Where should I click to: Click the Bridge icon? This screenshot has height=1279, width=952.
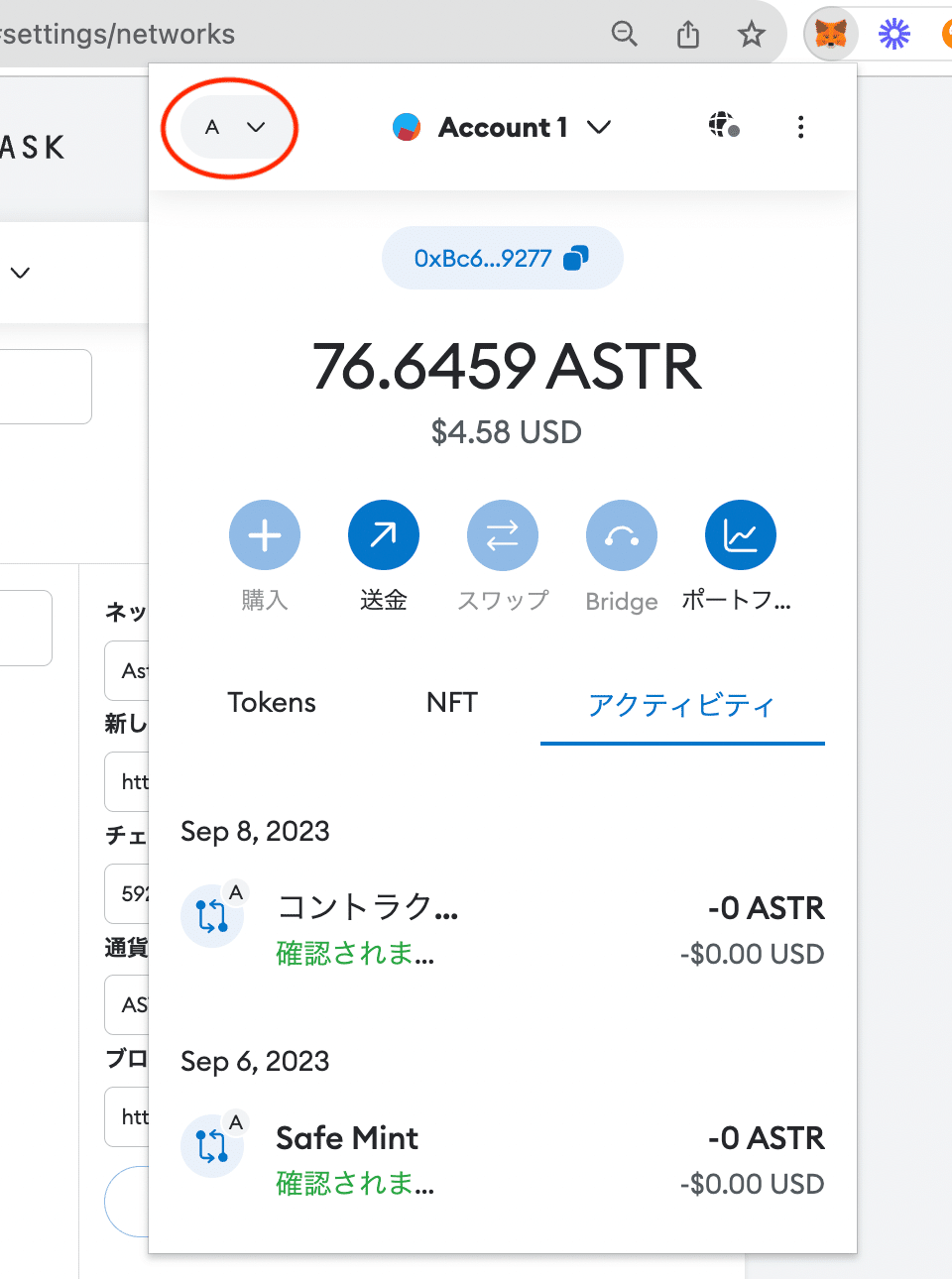point(622,535)
